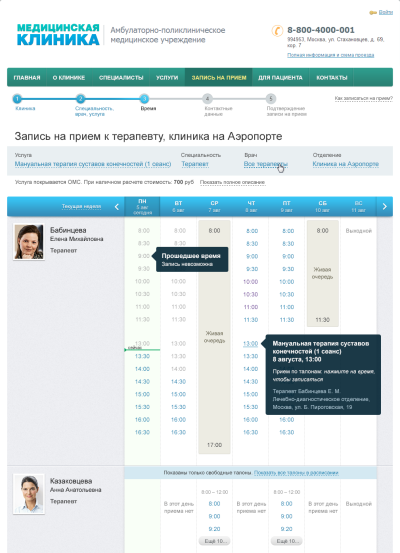Open Казаковцева doctor photo
The width and height of the screenshot is (400, 553).
click(x=29, y=494)
